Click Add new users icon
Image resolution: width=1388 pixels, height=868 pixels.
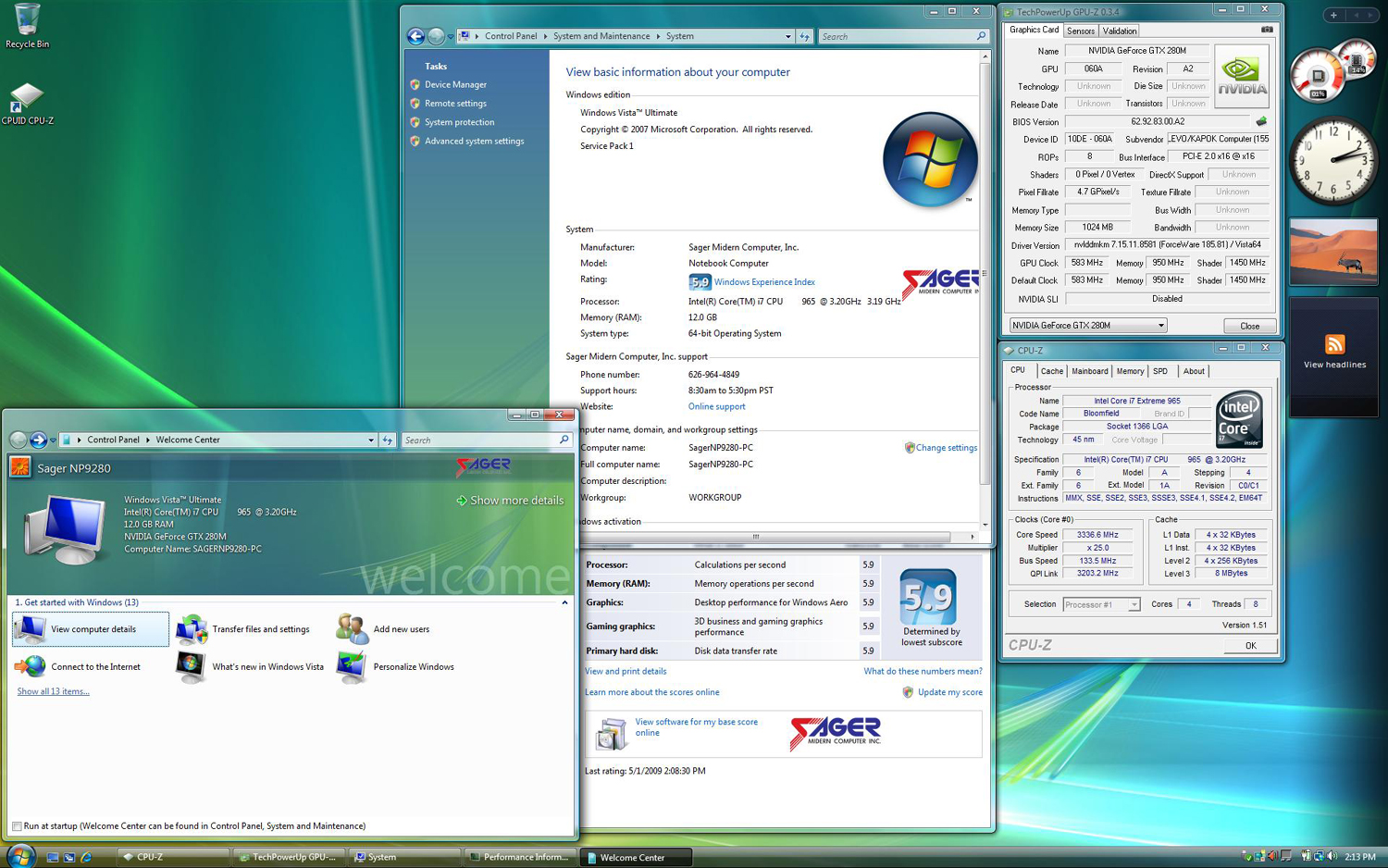pyautogui.click(x=352, y=628)
